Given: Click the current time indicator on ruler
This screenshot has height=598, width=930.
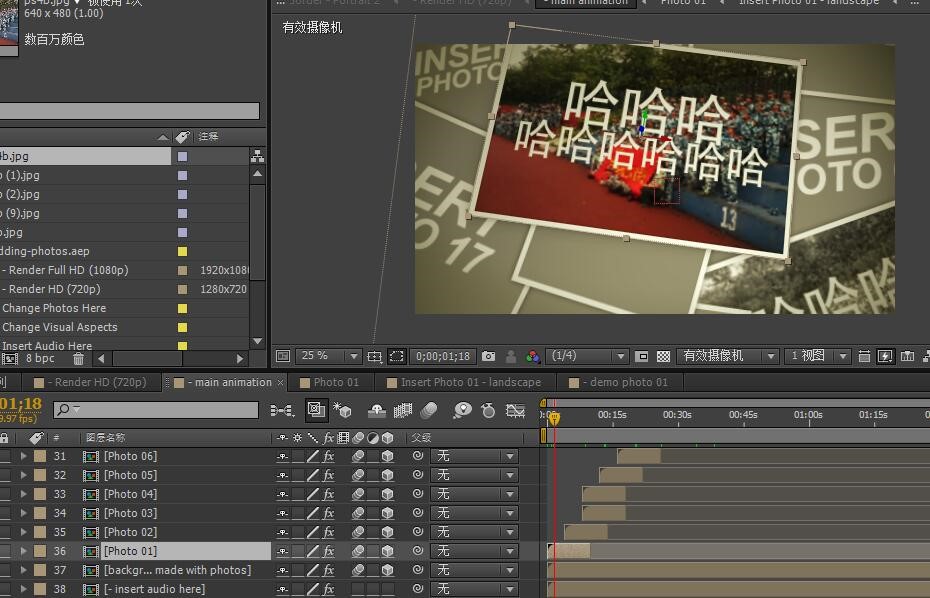Looking at the screenshot, I should (554, 419).
